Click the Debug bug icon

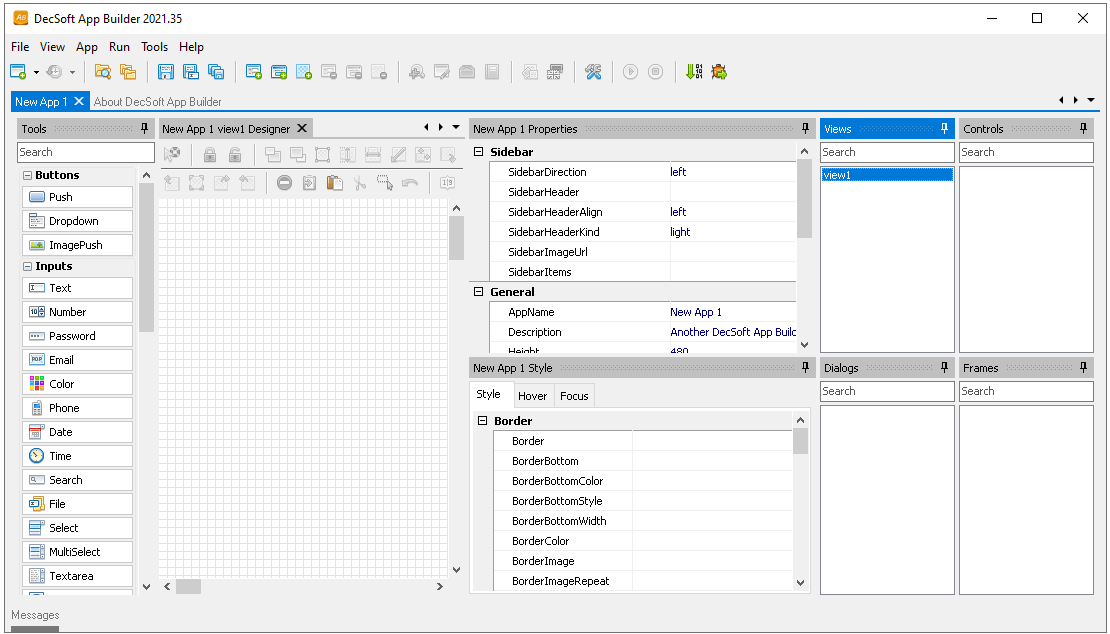[719, 72]
